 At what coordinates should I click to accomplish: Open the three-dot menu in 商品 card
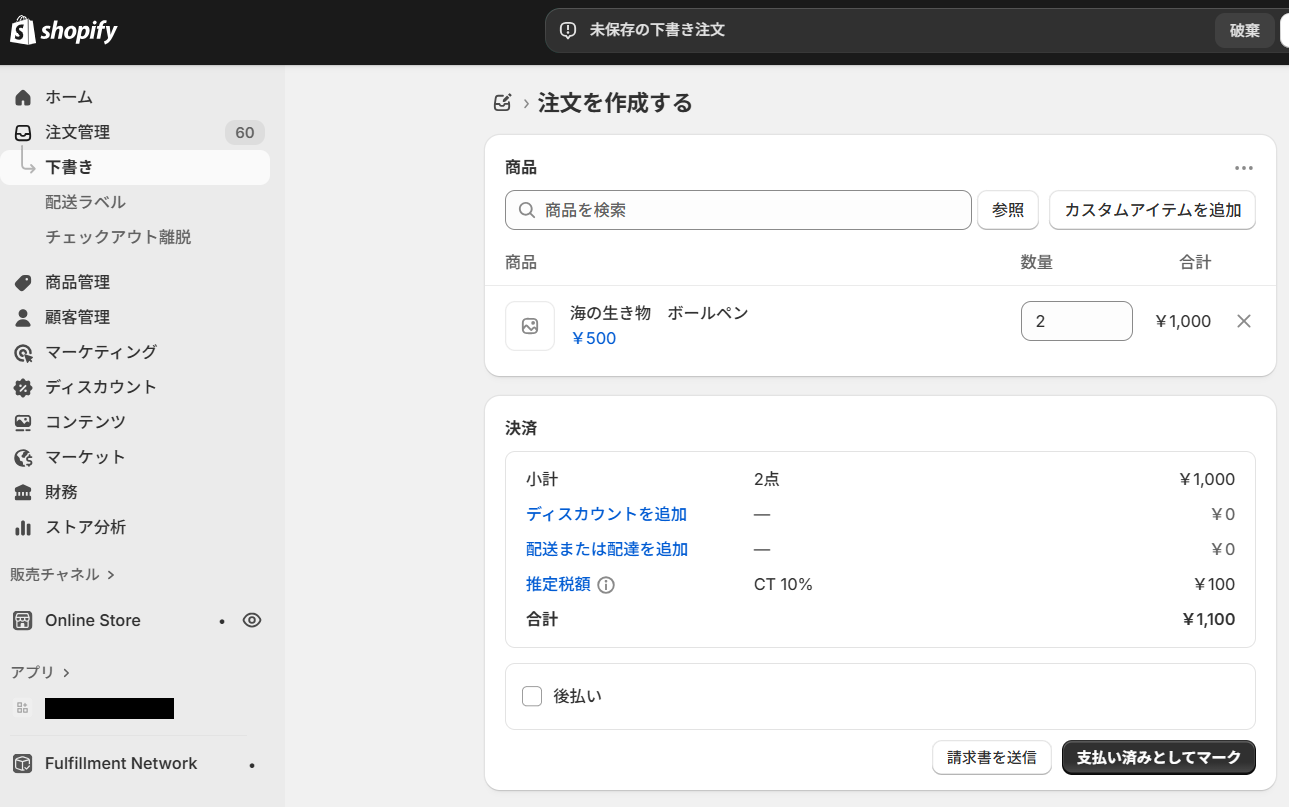1243,168
